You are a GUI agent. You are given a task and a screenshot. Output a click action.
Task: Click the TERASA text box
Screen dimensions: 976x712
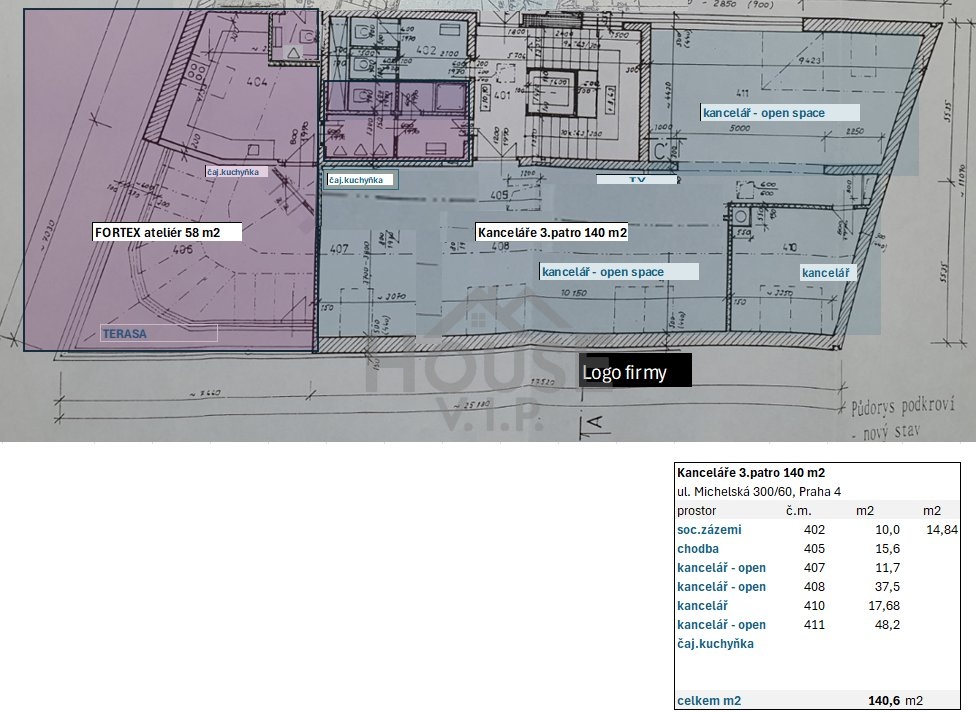point(159,335)
